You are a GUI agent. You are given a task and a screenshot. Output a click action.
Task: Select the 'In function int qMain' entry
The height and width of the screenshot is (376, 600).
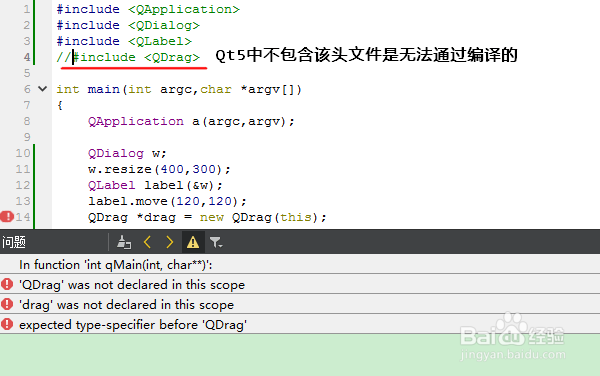(300, 265)
